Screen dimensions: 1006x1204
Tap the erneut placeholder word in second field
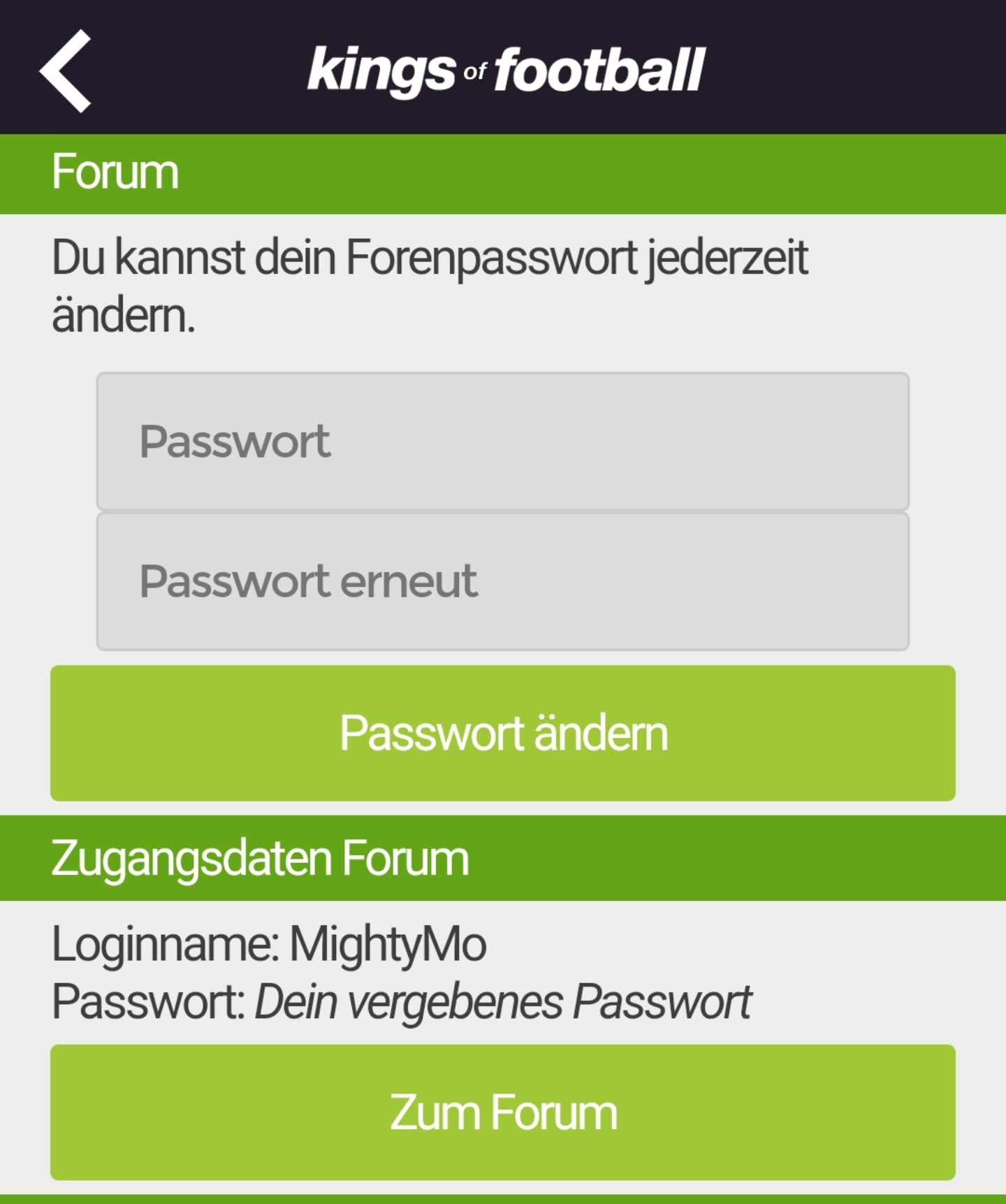click(x=409, y=581)
